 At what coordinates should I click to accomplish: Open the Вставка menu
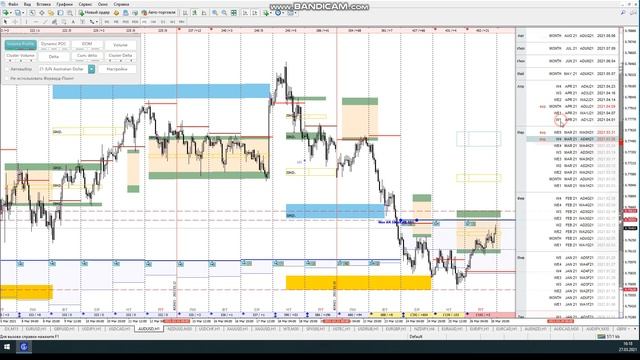43,4
